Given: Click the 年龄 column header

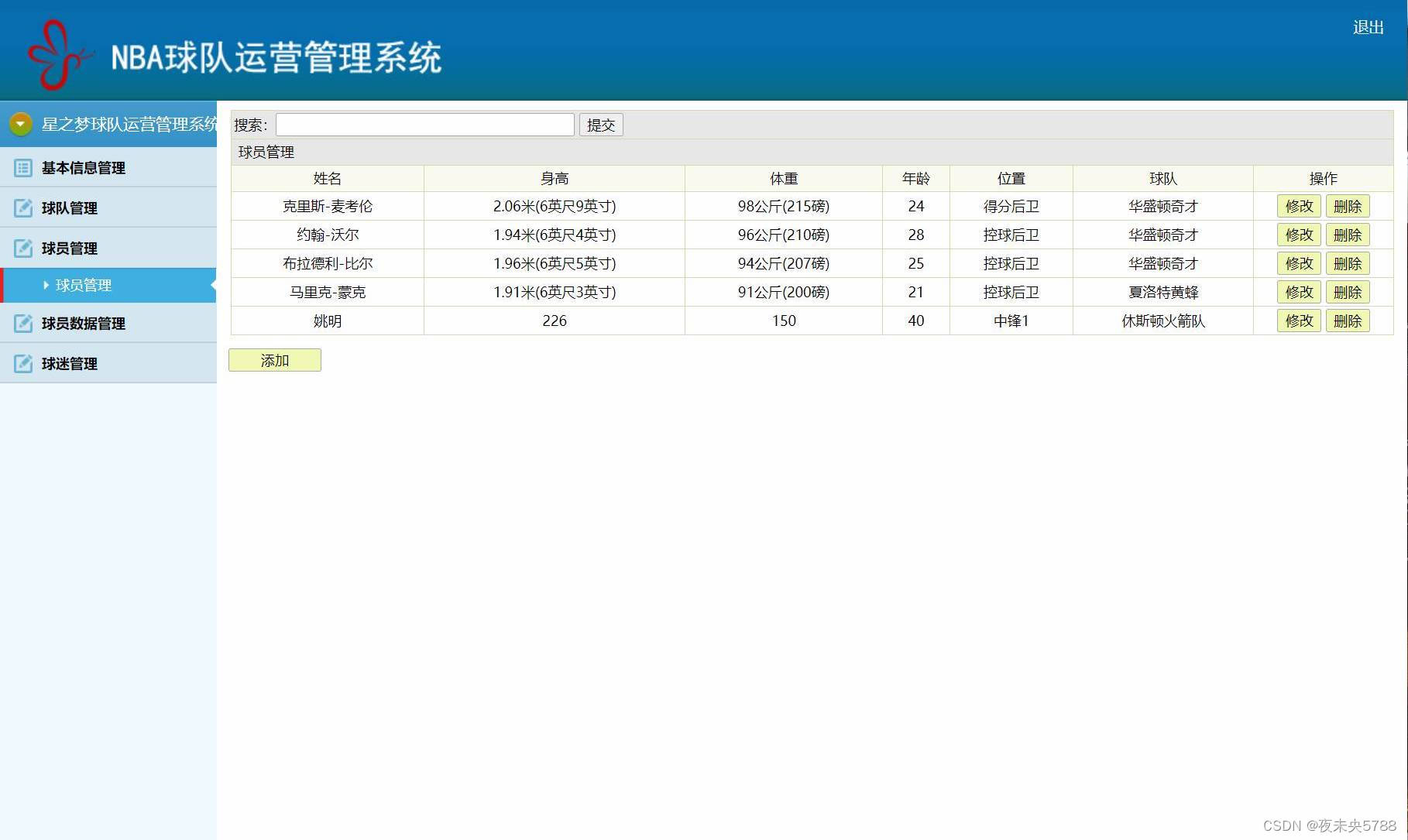Looking at the screenshot, I should pos(916,179).
